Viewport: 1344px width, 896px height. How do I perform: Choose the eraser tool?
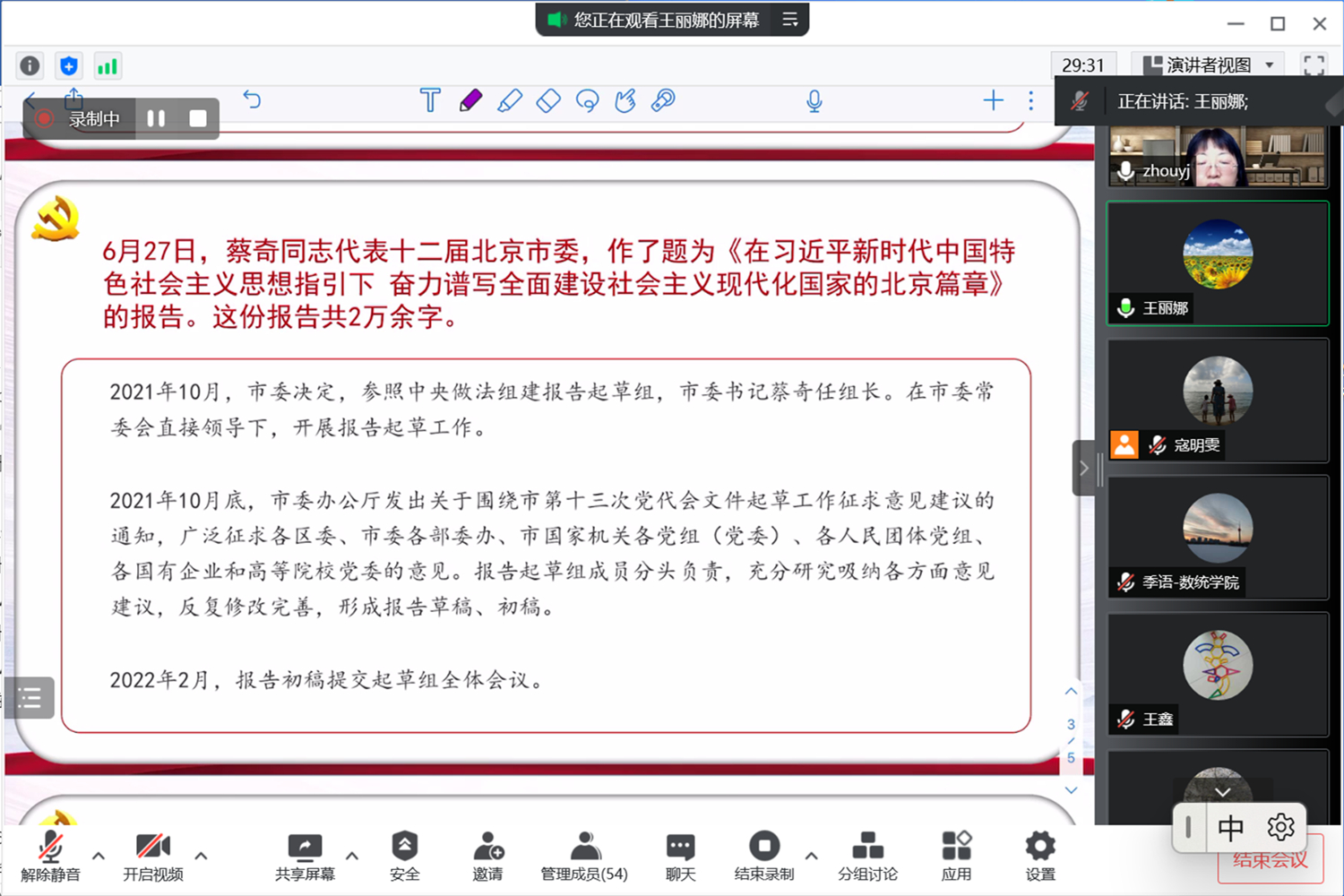click(548, 100)
